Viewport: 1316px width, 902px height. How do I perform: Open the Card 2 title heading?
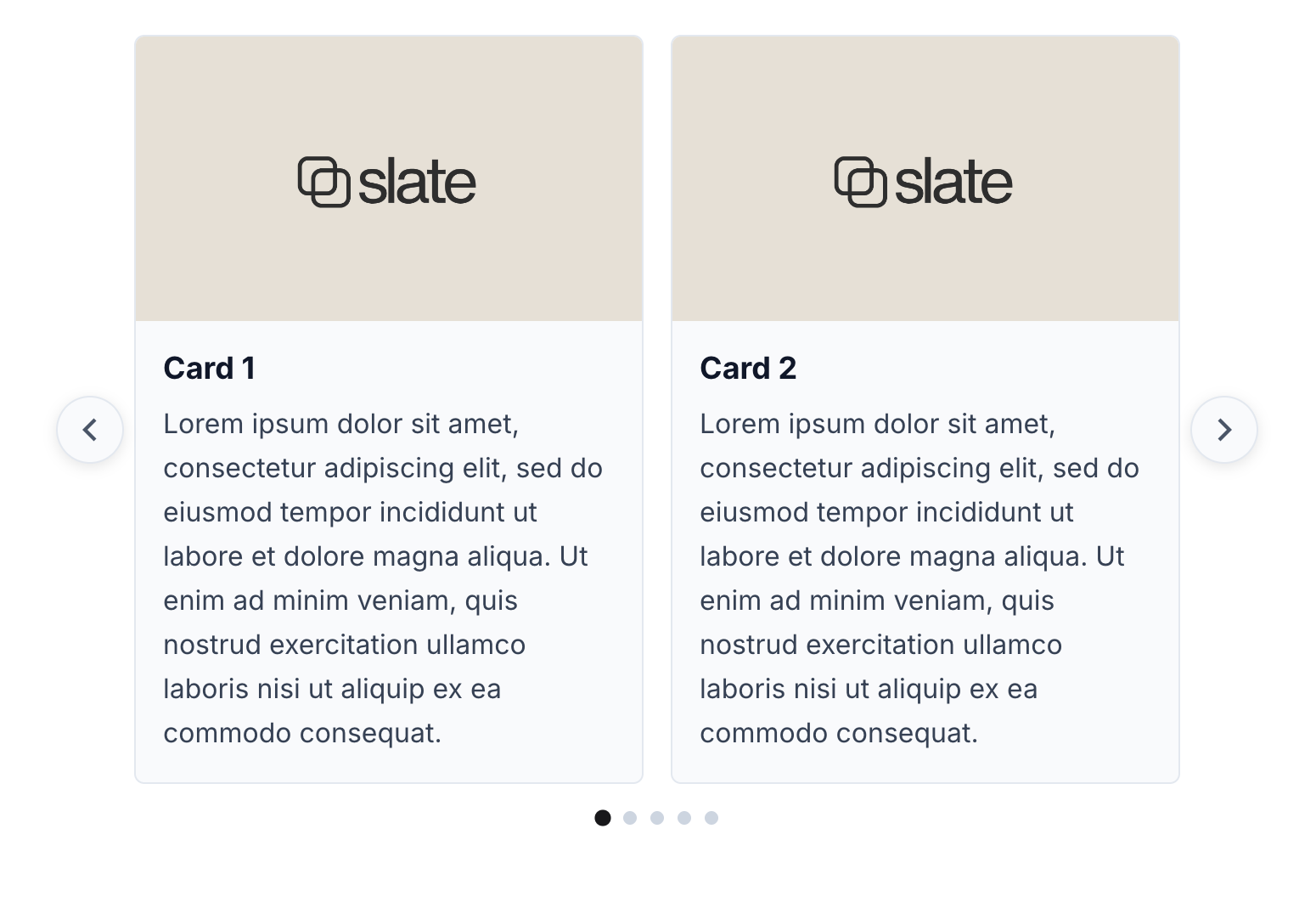(748, 369)
